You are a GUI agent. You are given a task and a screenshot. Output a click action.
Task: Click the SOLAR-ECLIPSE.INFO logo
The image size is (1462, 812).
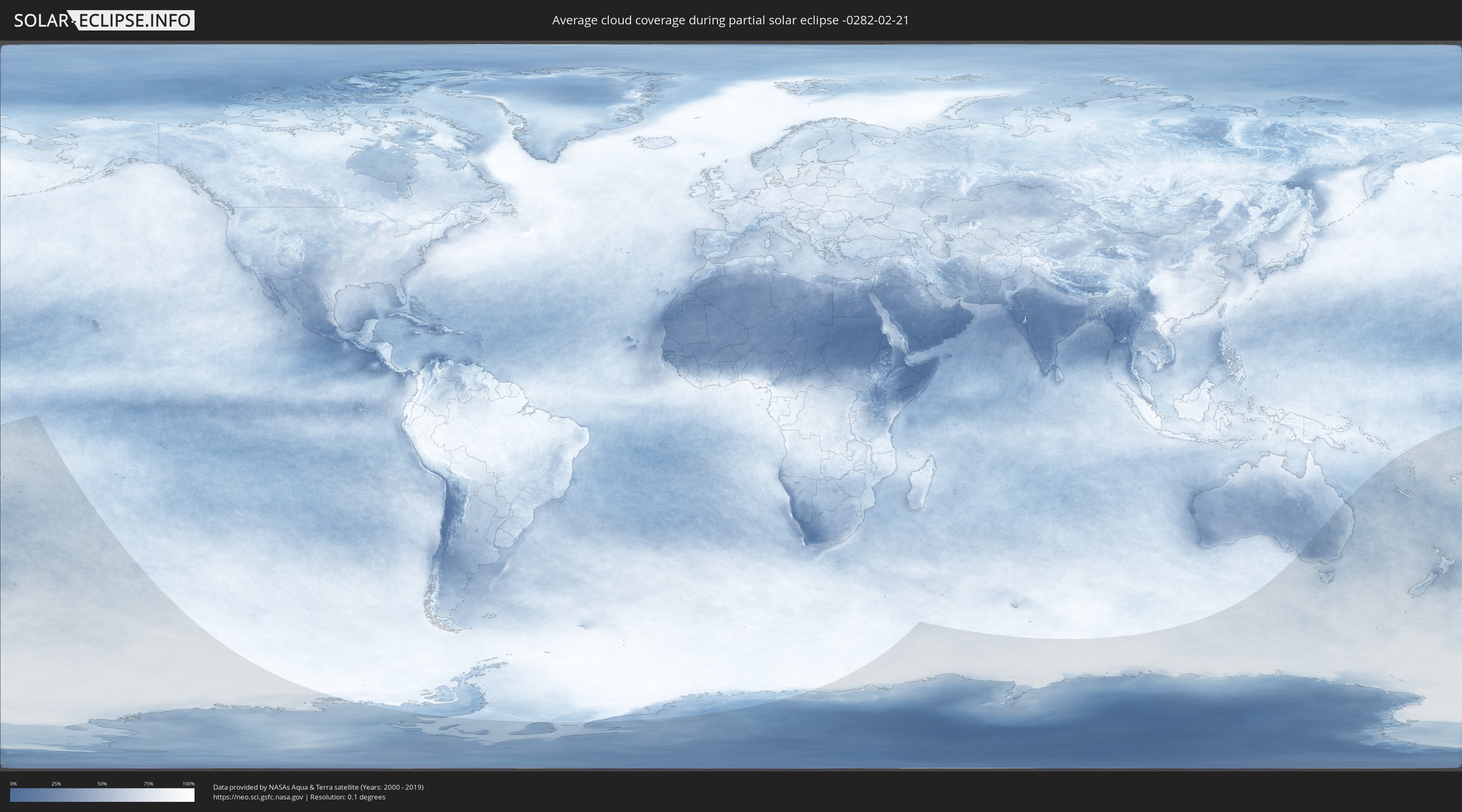point(104,20)
